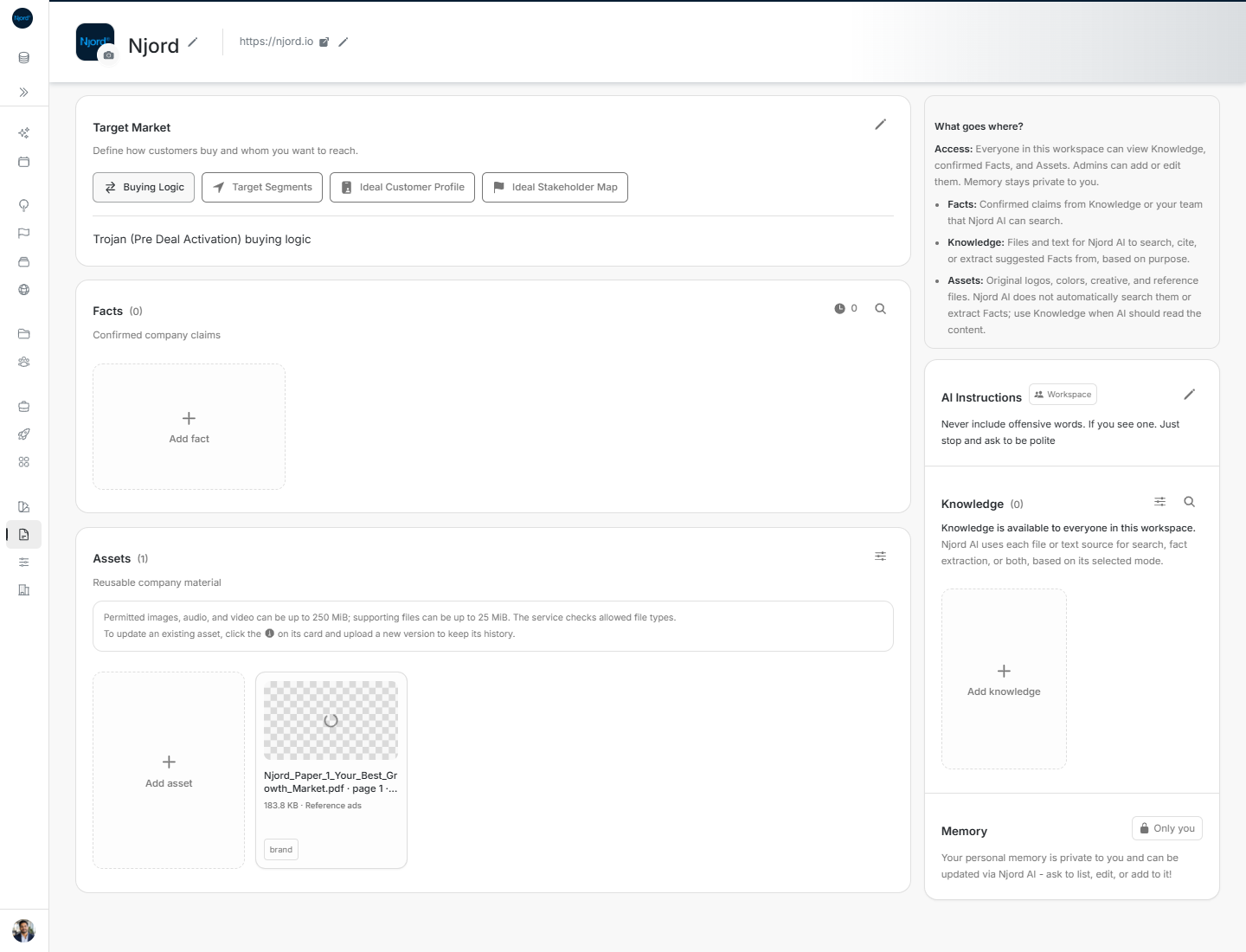
Task: Select the Ideal Stakeholder Map tab
Action: click(x=555, y=187)
